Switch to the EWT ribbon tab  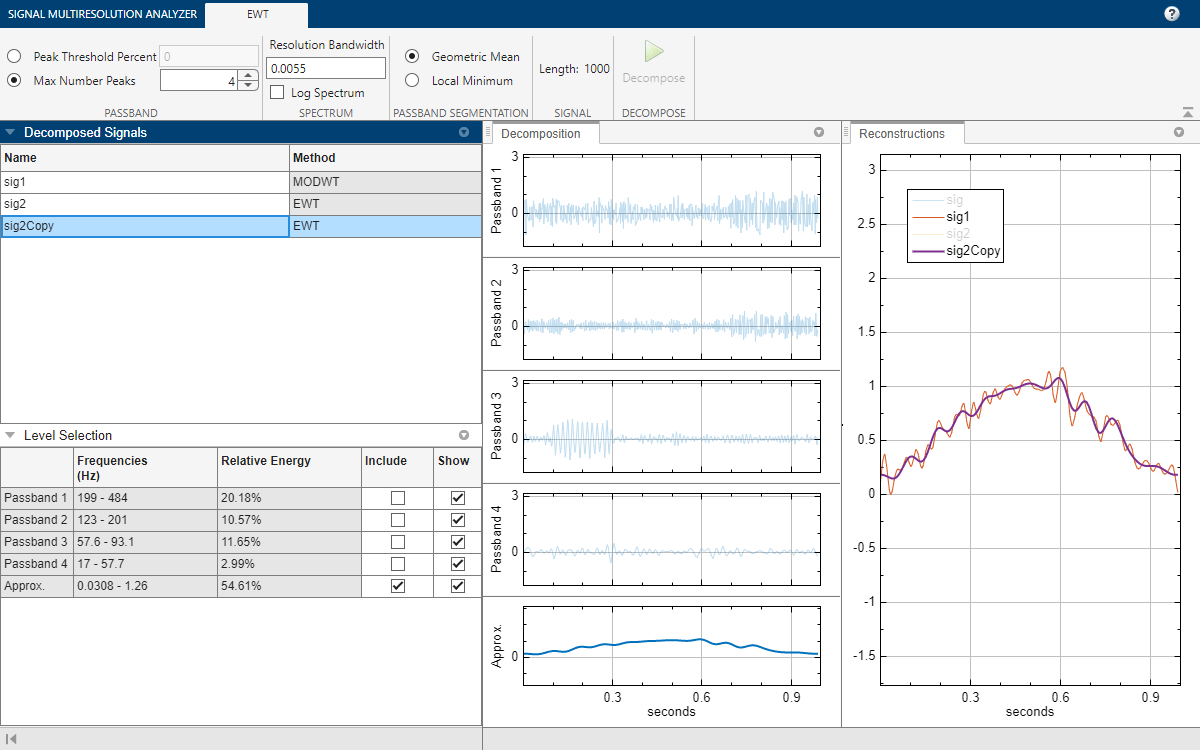(x=256, y=14)
